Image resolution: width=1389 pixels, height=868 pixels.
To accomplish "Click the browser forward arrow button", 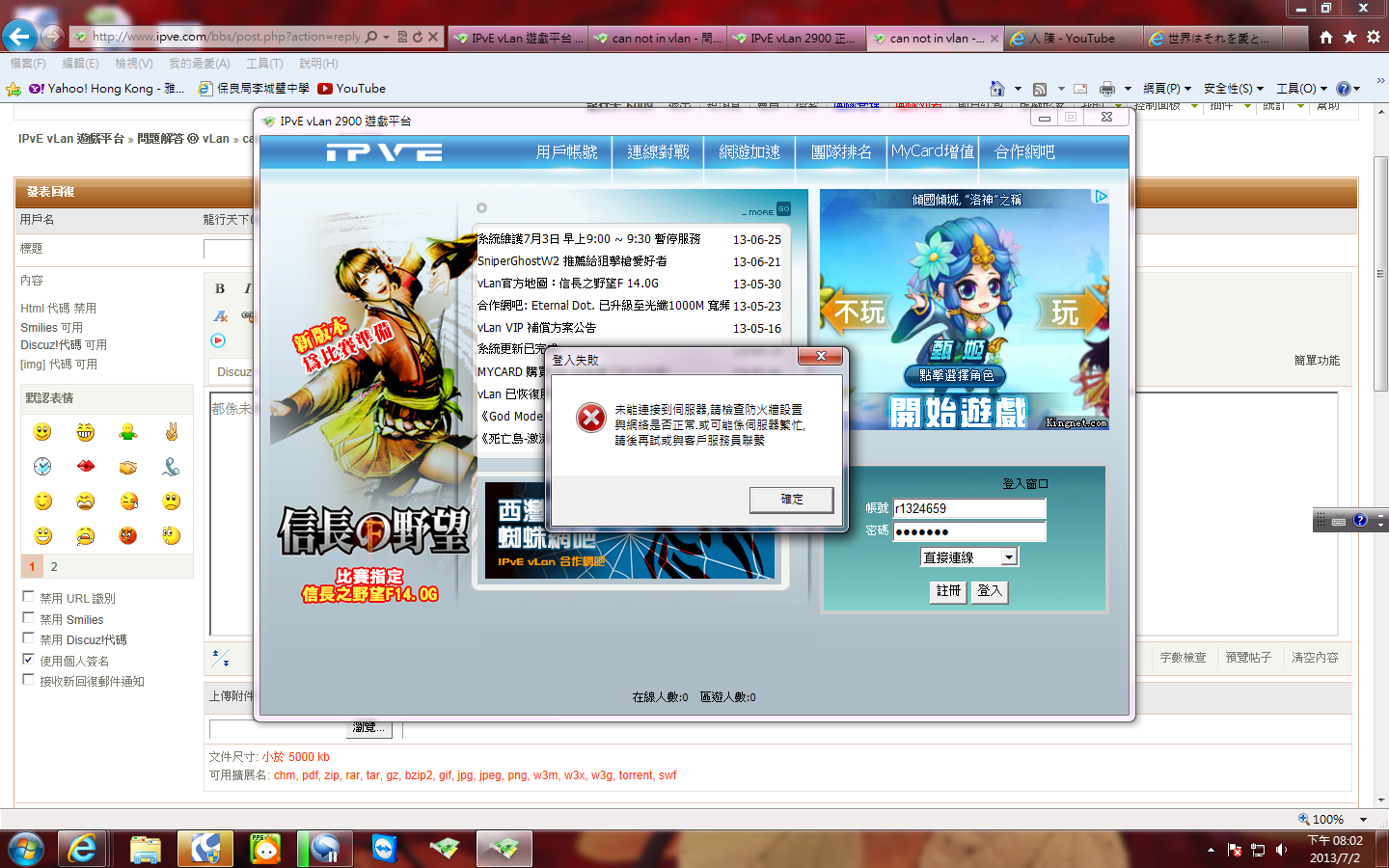I will (x=52, y=37).
